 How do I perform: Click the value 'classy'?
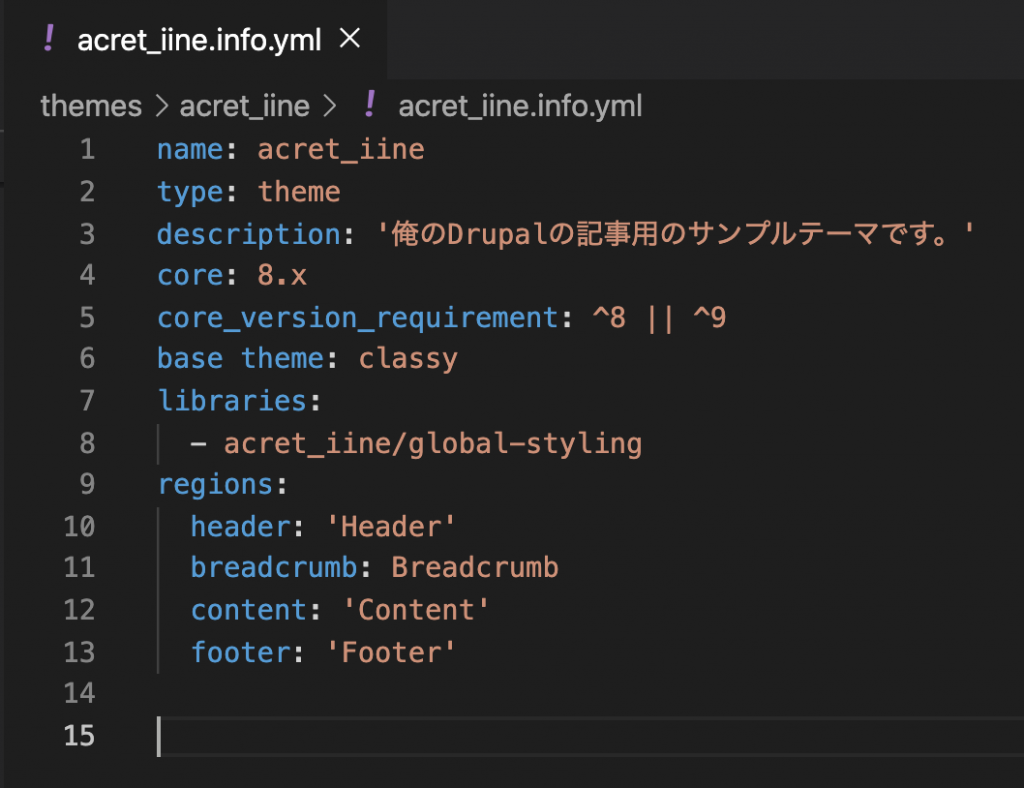[x=408, y=359]
